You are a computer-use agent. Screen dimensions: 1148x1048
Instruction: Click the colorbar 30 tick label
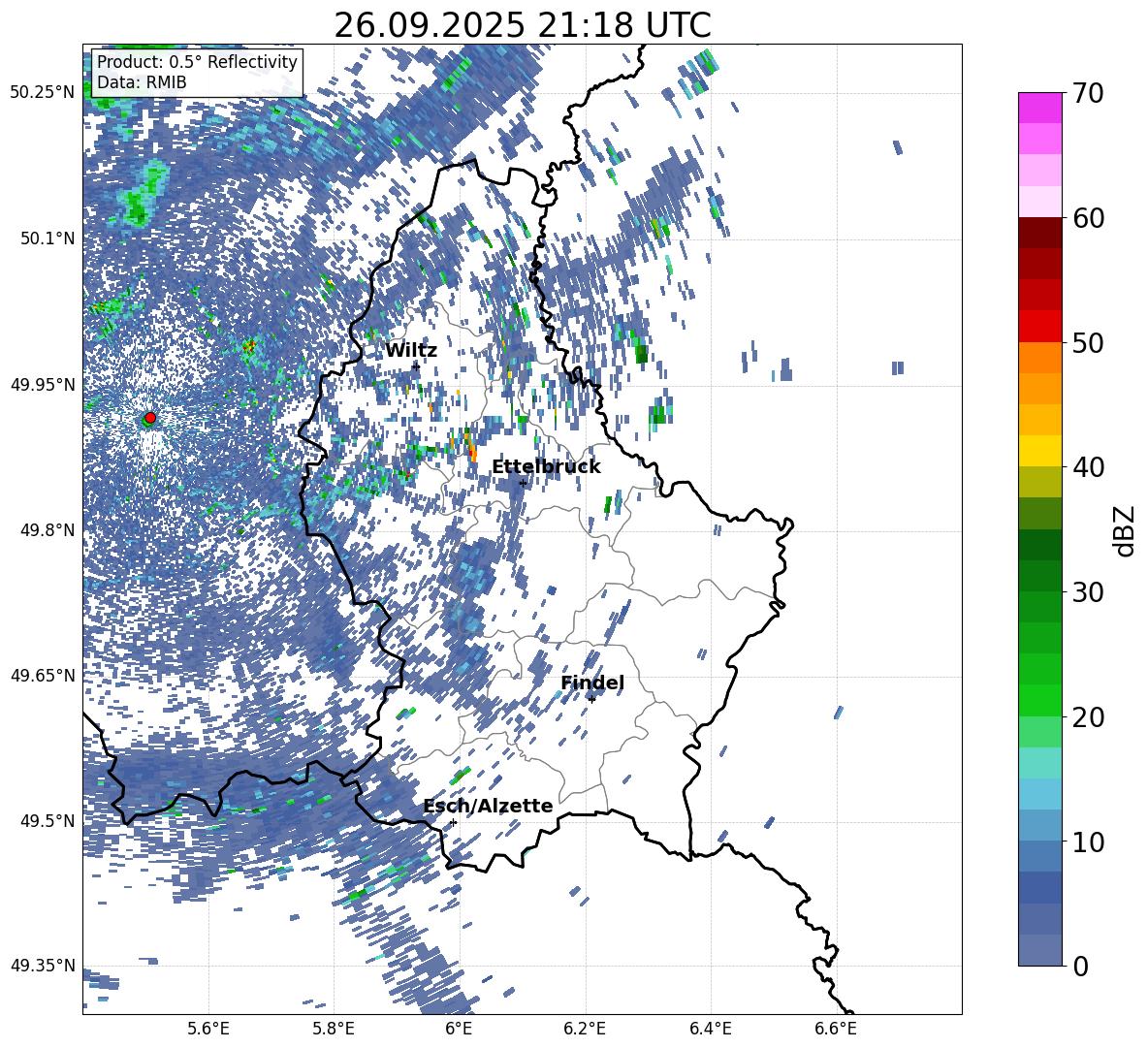pyautogui.click(x=1088, y=592)
